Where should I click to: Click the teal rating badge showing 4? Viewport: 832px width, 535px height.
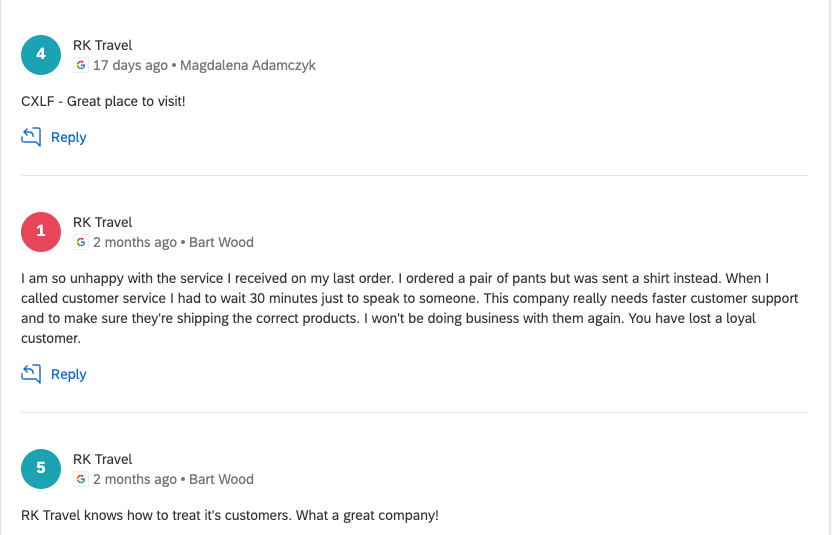pos(41,55)
